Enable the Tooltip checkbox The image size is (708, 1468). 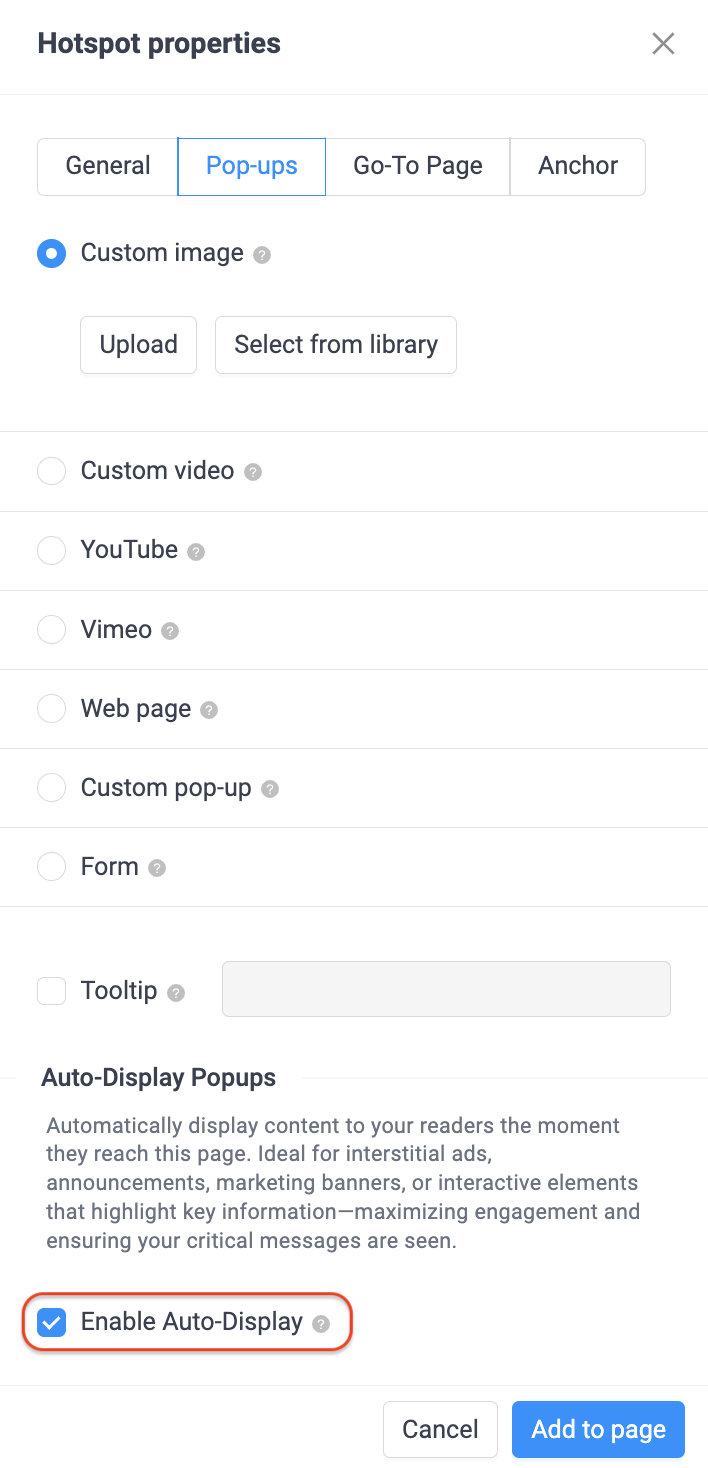pyautogui.click(x=51, y=991)
